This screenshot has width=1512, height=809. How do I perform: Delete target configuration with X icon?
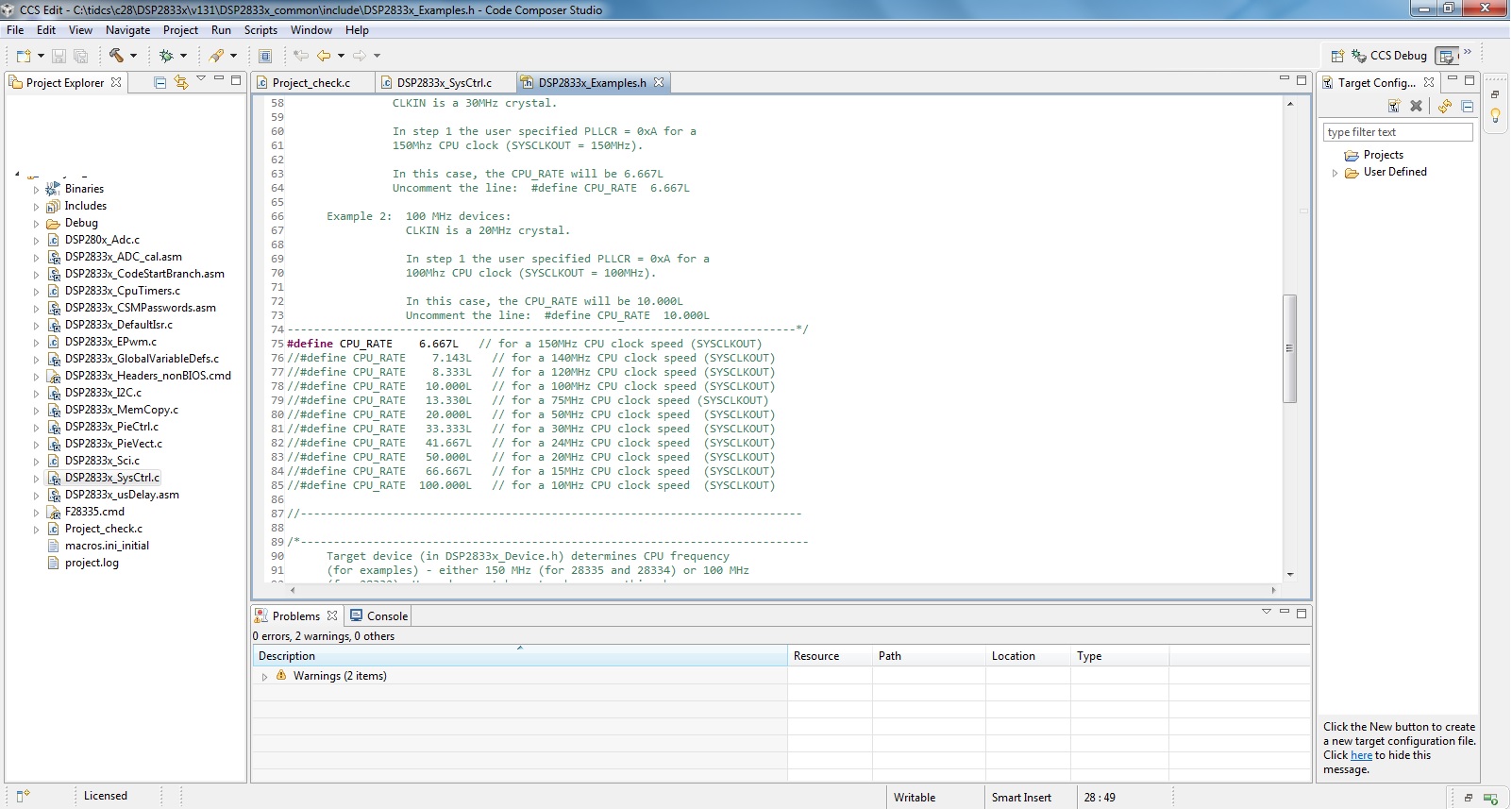(1416, 106)
